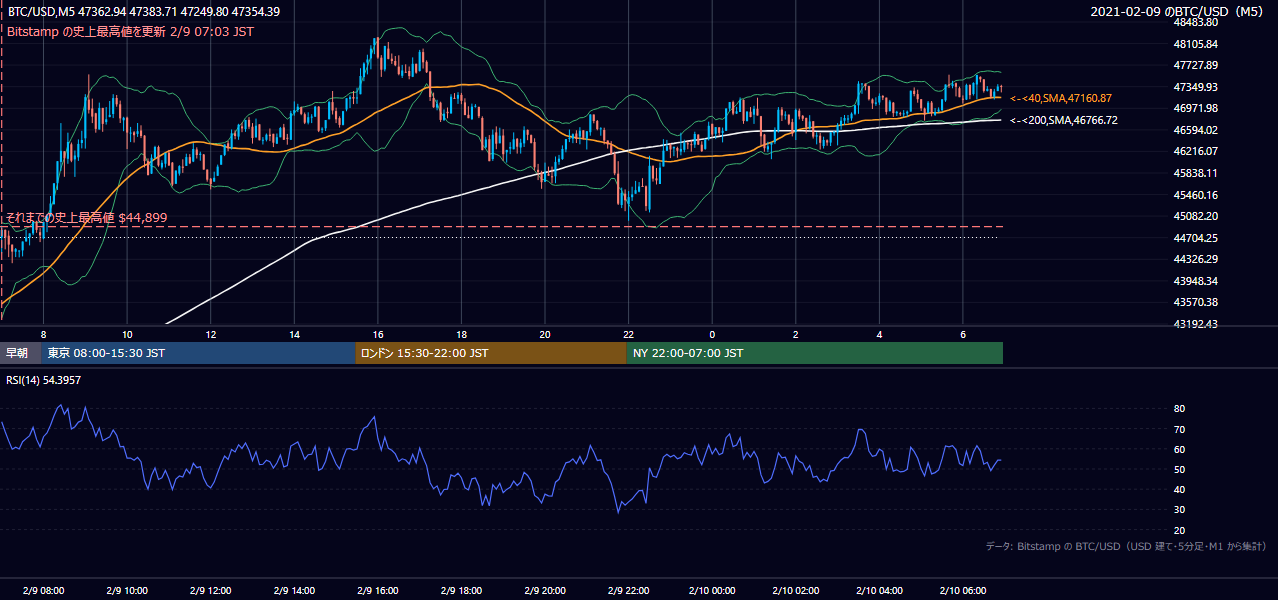Click the Bitstamp data source footnote
Screen dimensions: 1278x600
[1126, 546]
